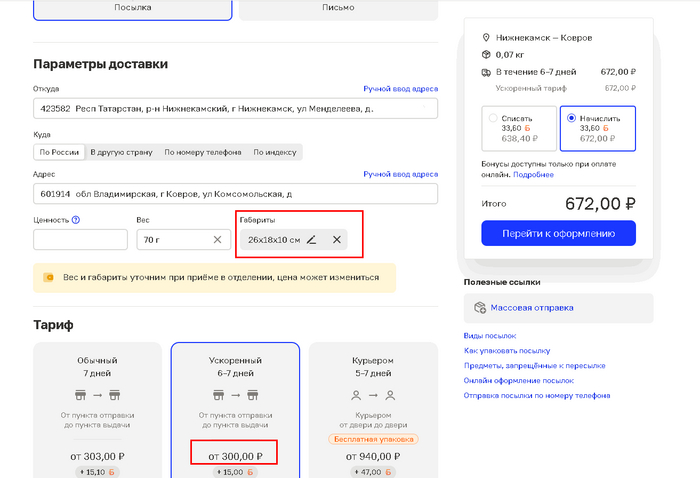Select the Начислить bonus option
700x478 pixels.
coord(572,118)
